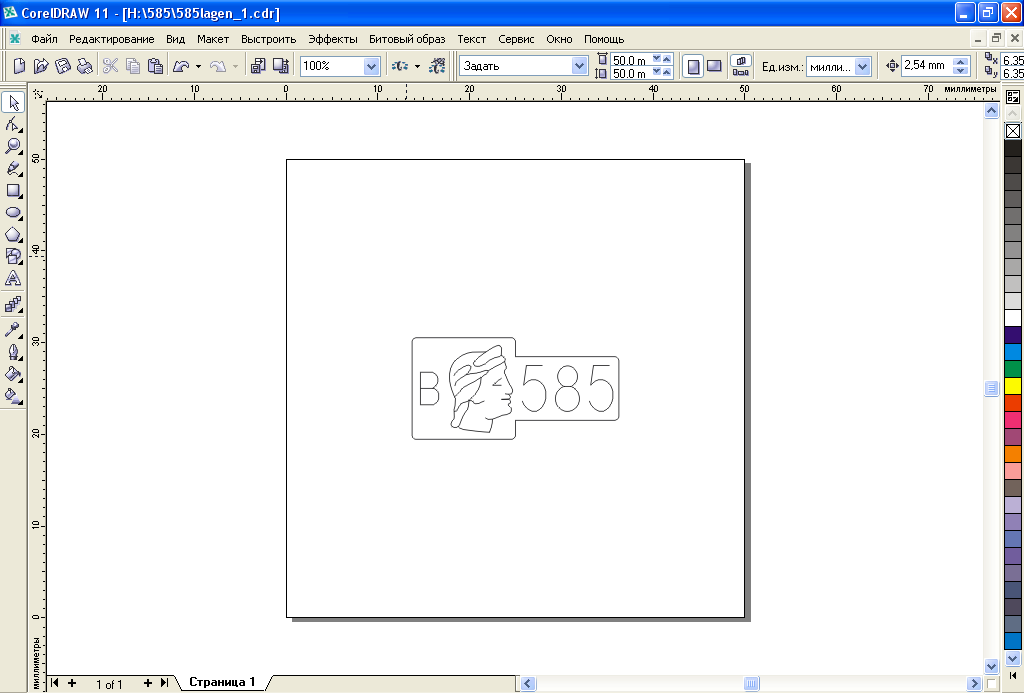Image resolution: width=1024 pixels, height=693 pixels.
Task: Switch page orientation to landscape
Action: pyautogui.click(x=714, y=66)
